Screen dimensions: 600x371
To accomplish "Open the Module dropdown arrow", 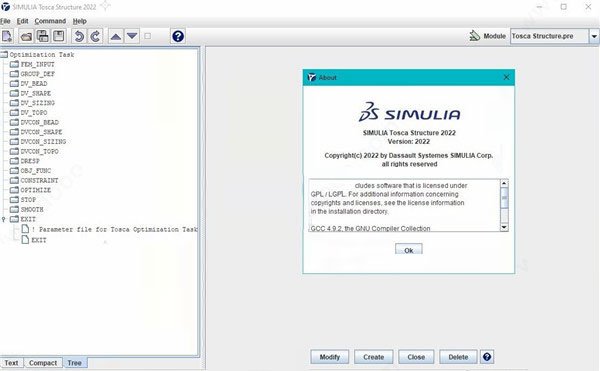I will click(x=594, y=36).
